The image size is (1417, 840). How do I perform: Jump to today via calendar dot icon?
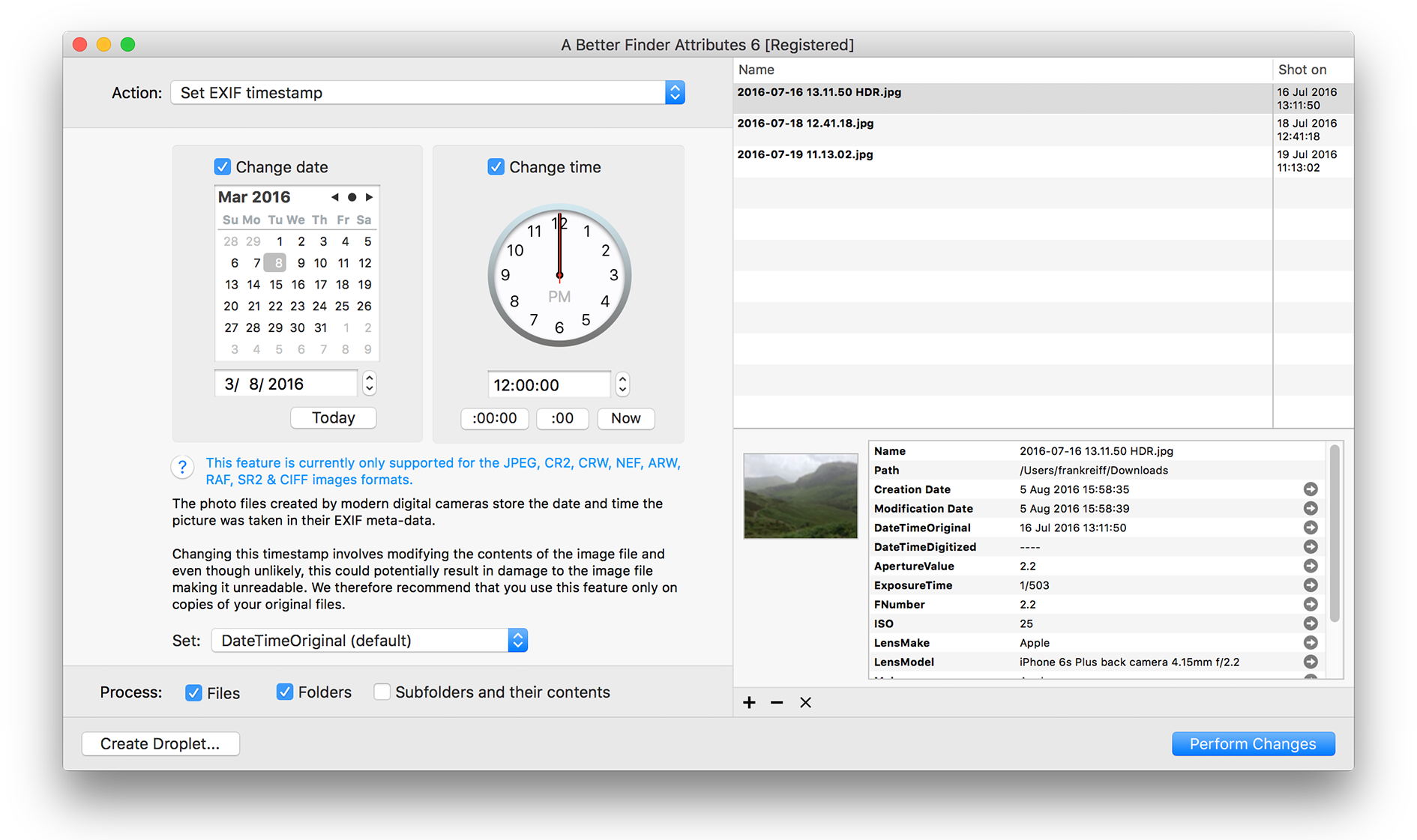352,197
